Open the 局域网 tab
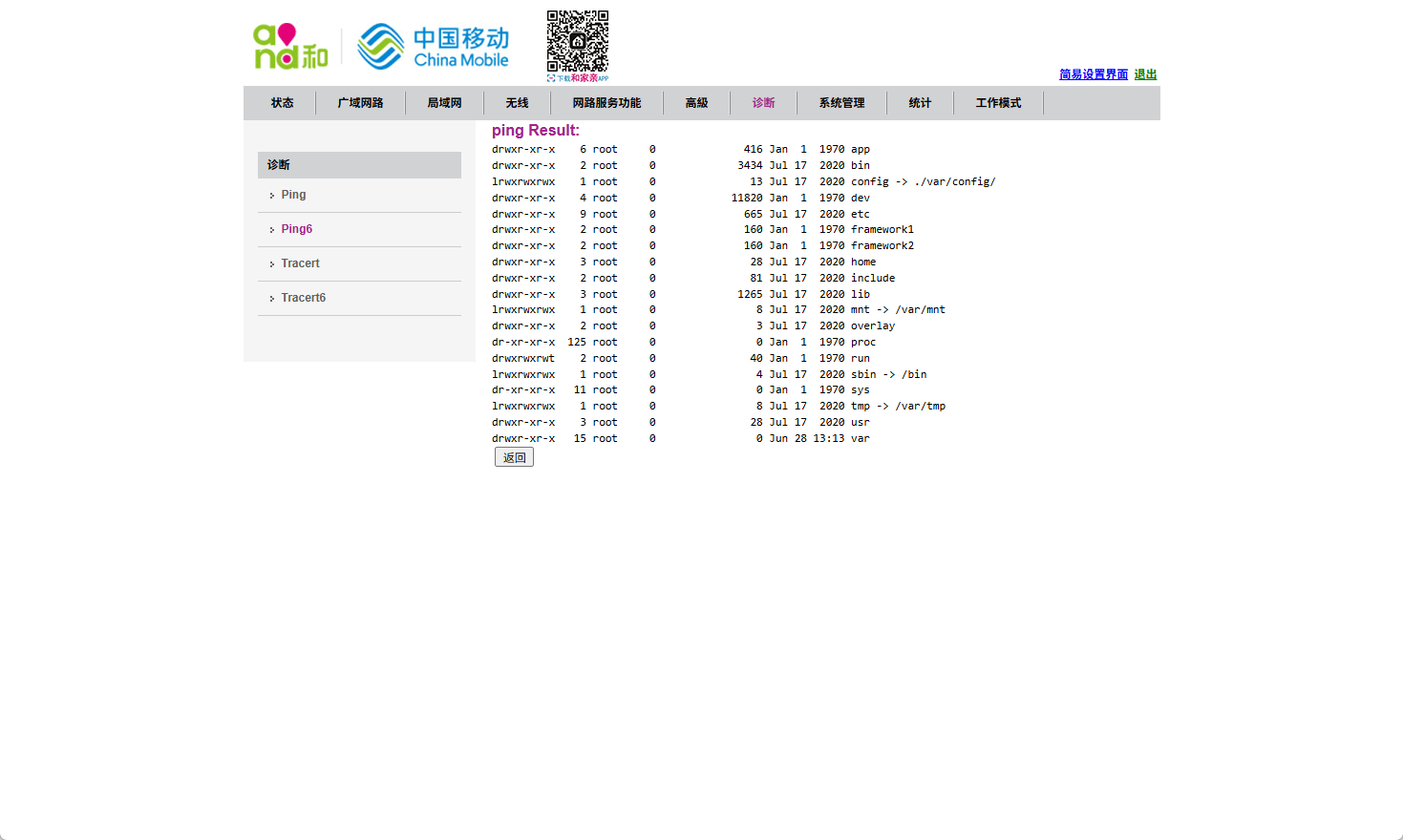This screenshot has width=1403, height=840. point(444,103)
